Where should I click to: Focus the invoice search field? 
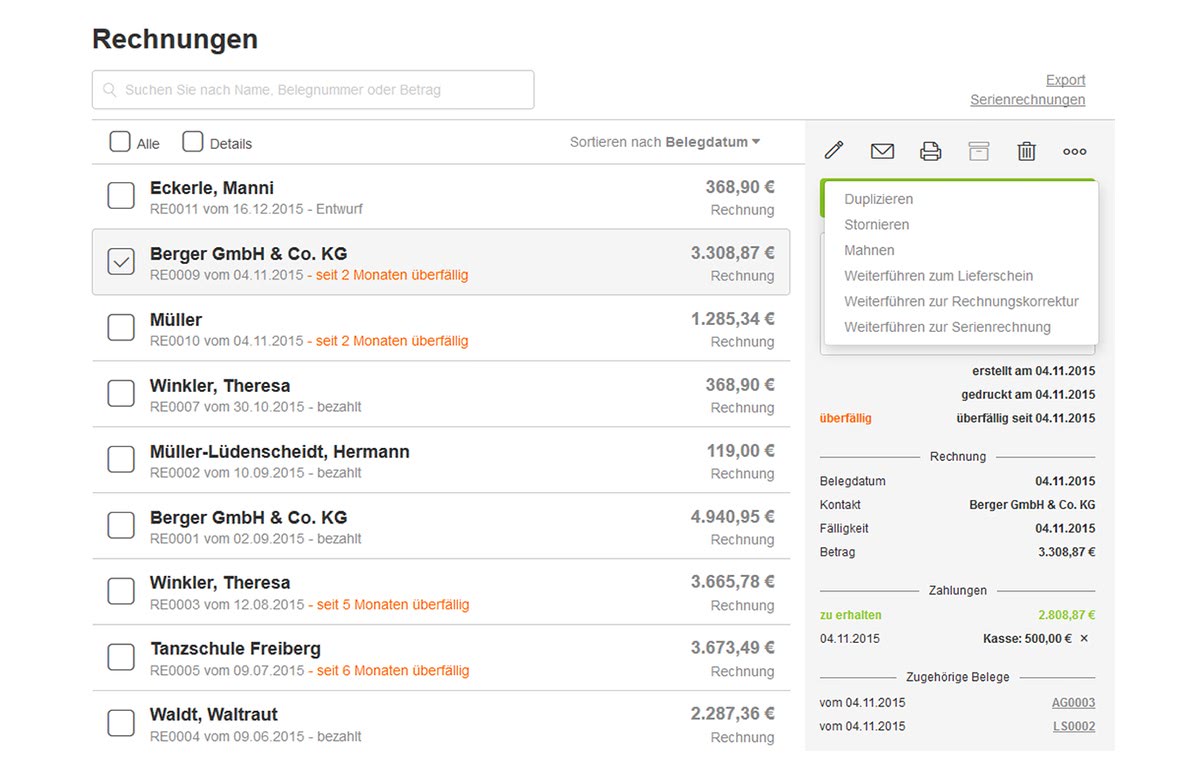[320, 90]
